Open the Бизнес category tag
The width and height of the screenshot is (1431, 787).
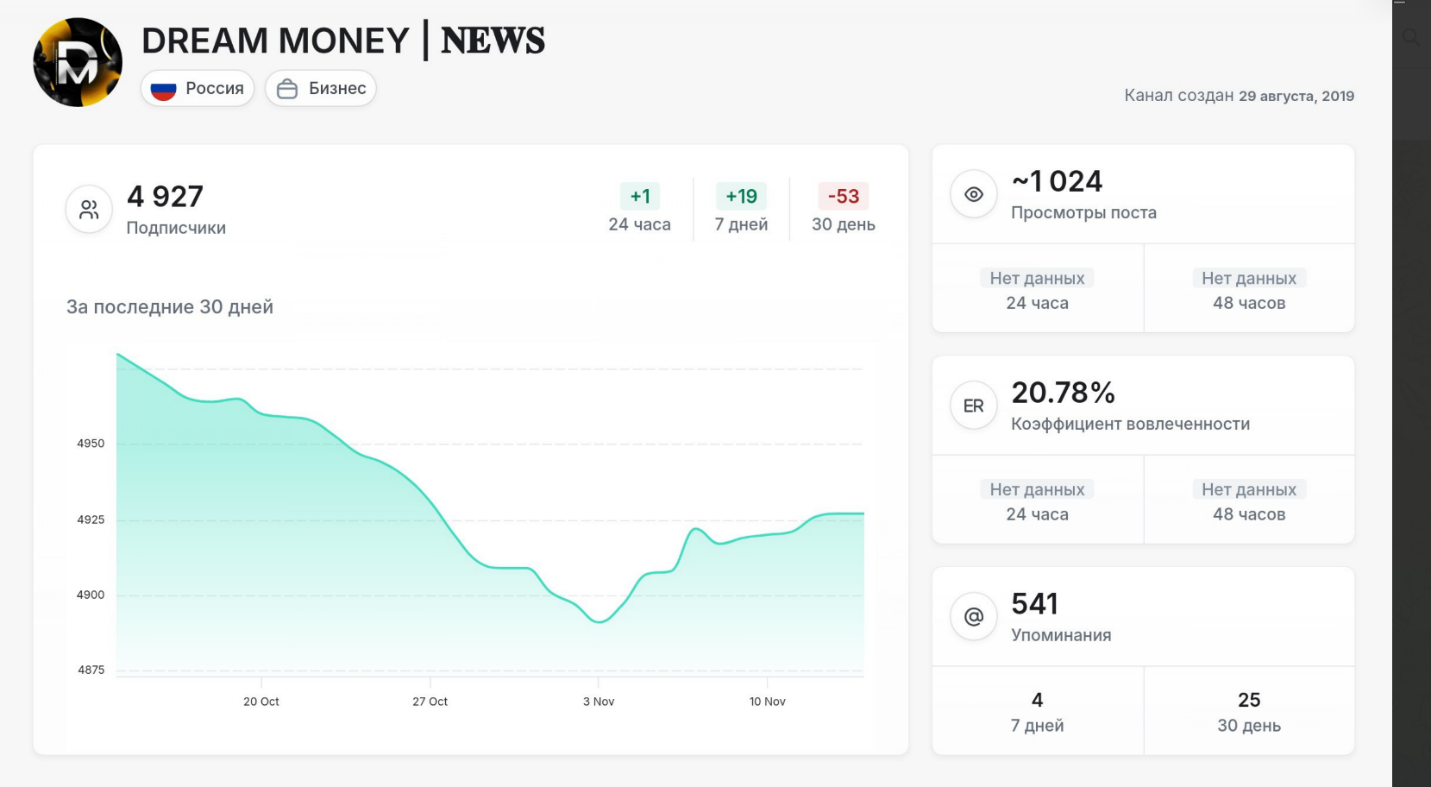point(321,89)
